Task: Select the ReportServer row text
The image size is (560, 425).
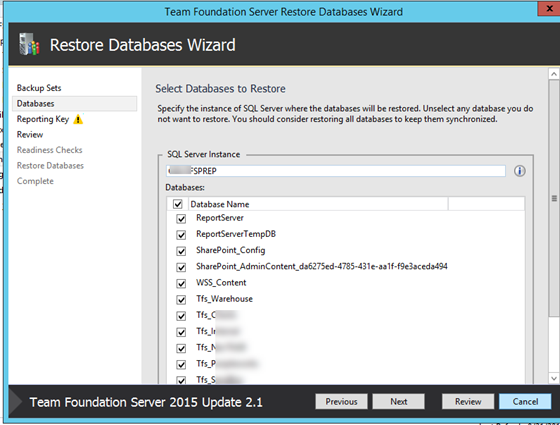Action: coord(220,218)
